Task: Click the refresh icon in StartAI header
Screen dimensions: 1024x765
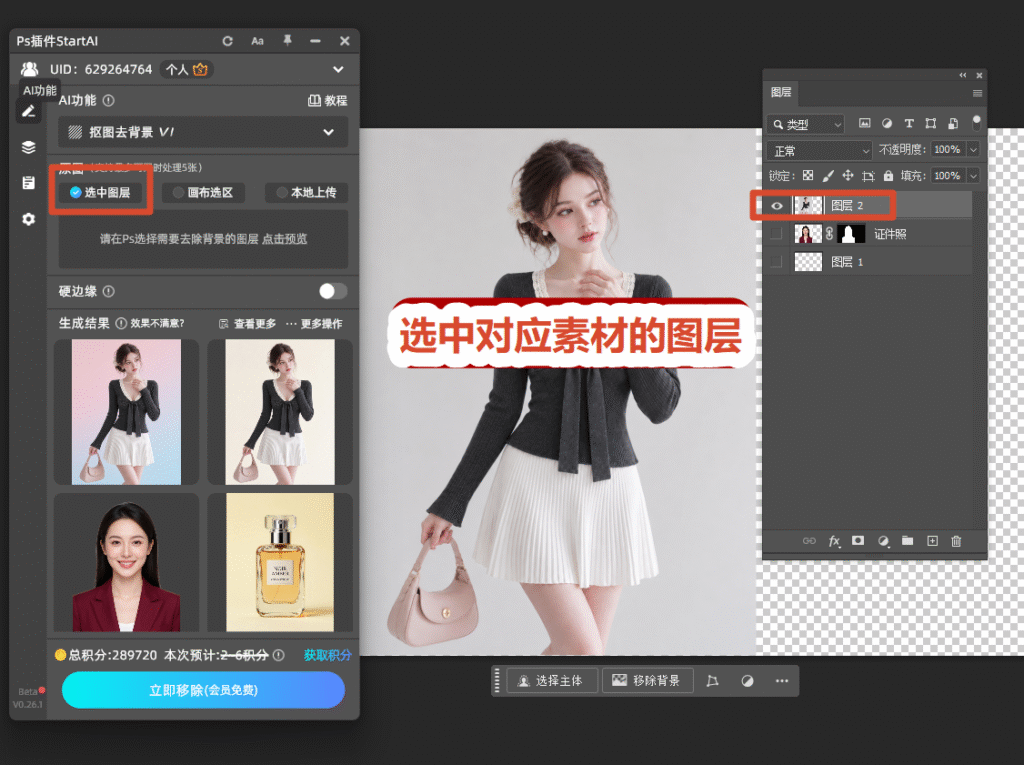Action: pyautogui.click(x=227, y=41)
